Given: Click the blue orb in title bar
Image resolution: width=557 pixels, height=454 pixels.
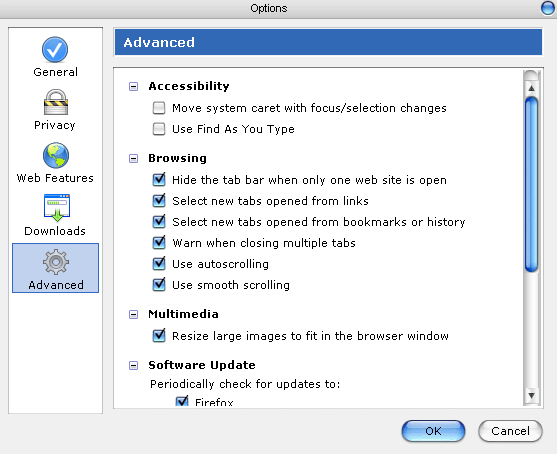Looking at the screenshot, I should (548, 8).
